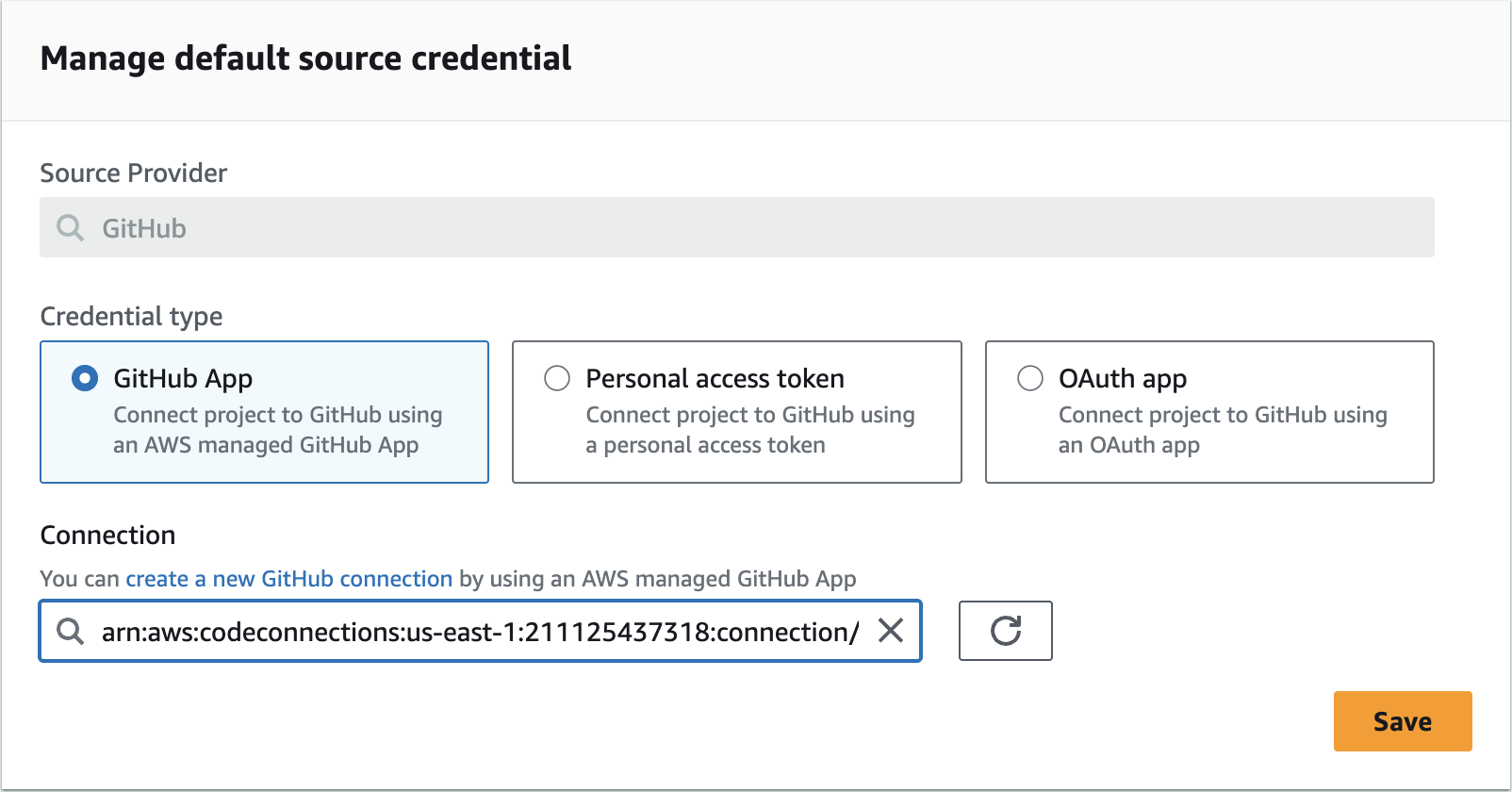Open the Source Provider GitHub selector
The height and width of the screenshot is (792, 1512).
point(735,228)
